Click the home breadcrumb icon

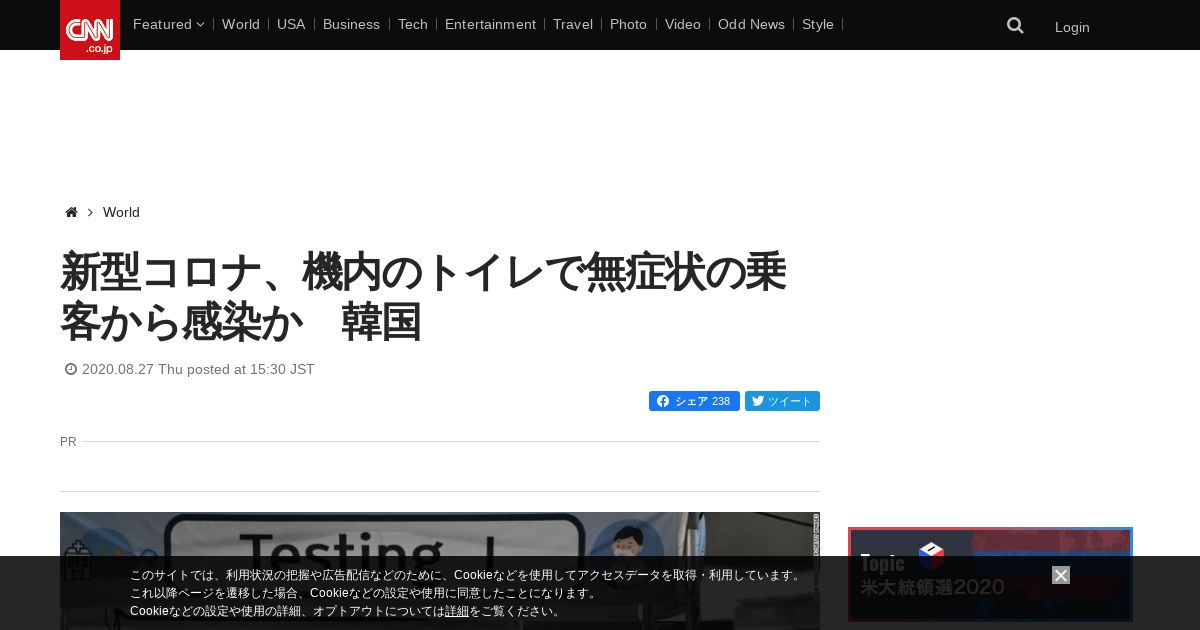71,212
